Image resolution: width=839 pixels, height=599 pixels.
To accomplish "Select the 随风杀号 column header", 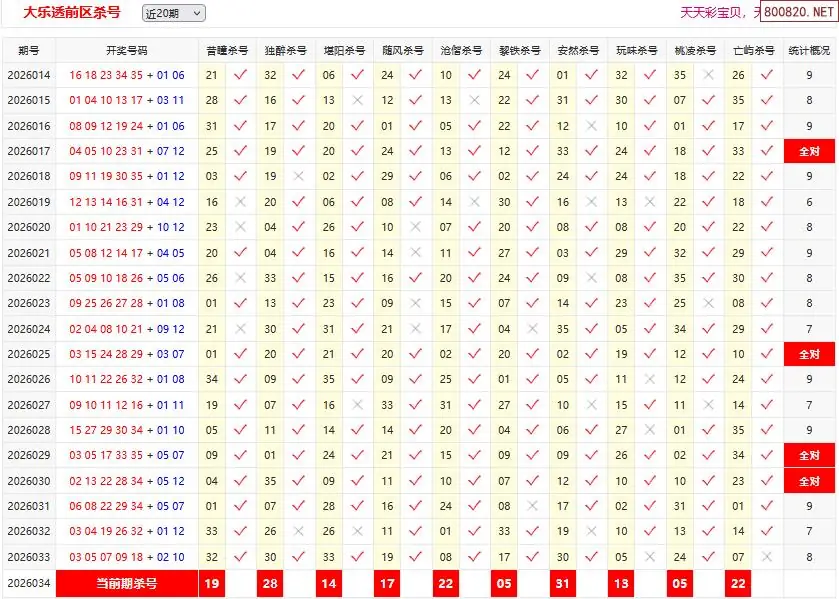I will coord(402,50).
